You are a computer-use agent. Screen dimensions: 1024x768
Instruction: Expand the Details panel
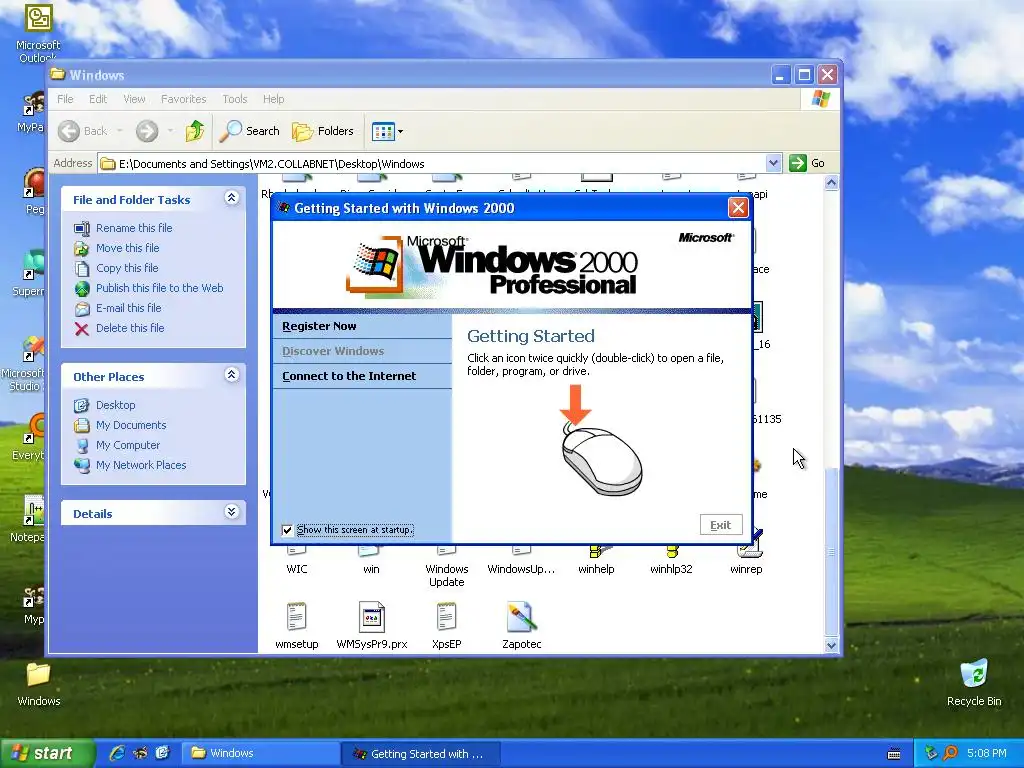231,512
